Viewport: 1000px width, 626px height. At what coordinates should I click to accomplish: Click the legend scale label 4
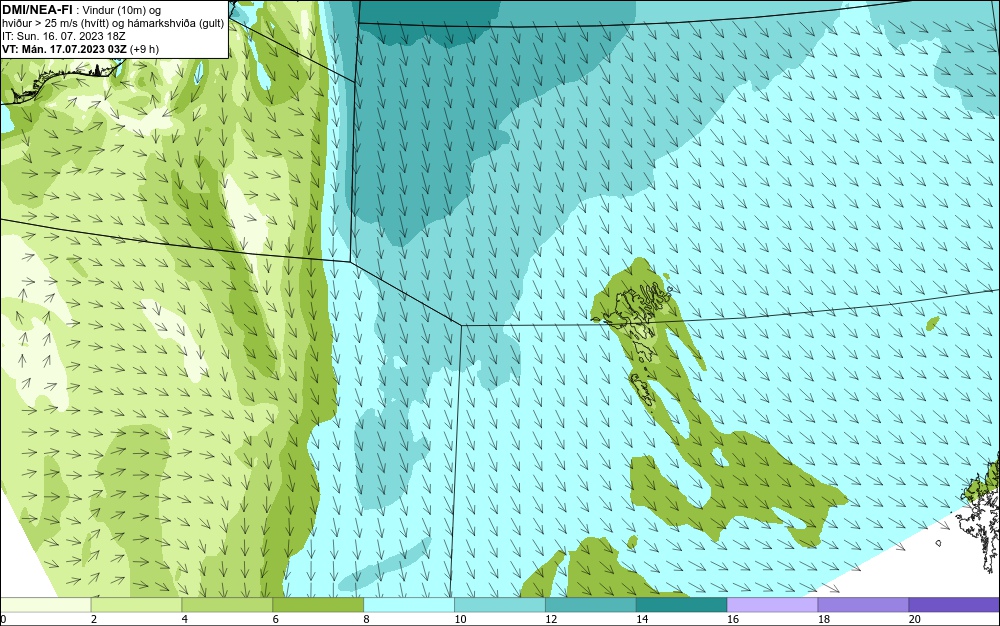click(184, 619)
